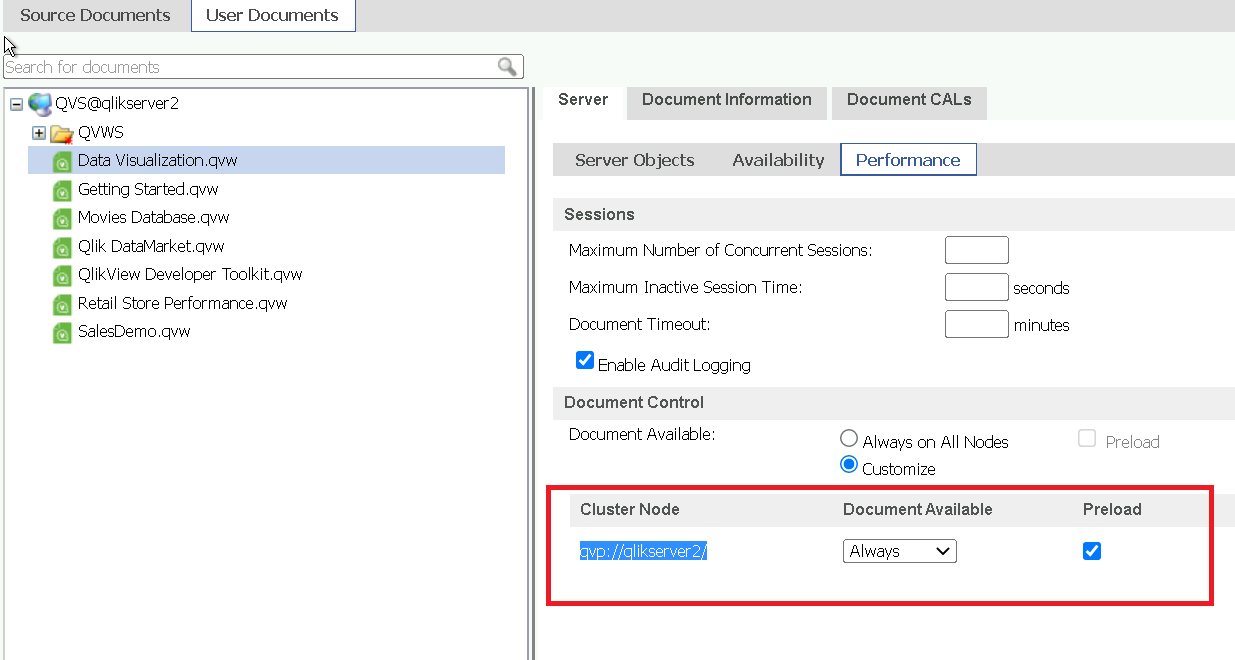Select the Performance sub-tab
1235x660 pixels.
[x=908, y=160]
